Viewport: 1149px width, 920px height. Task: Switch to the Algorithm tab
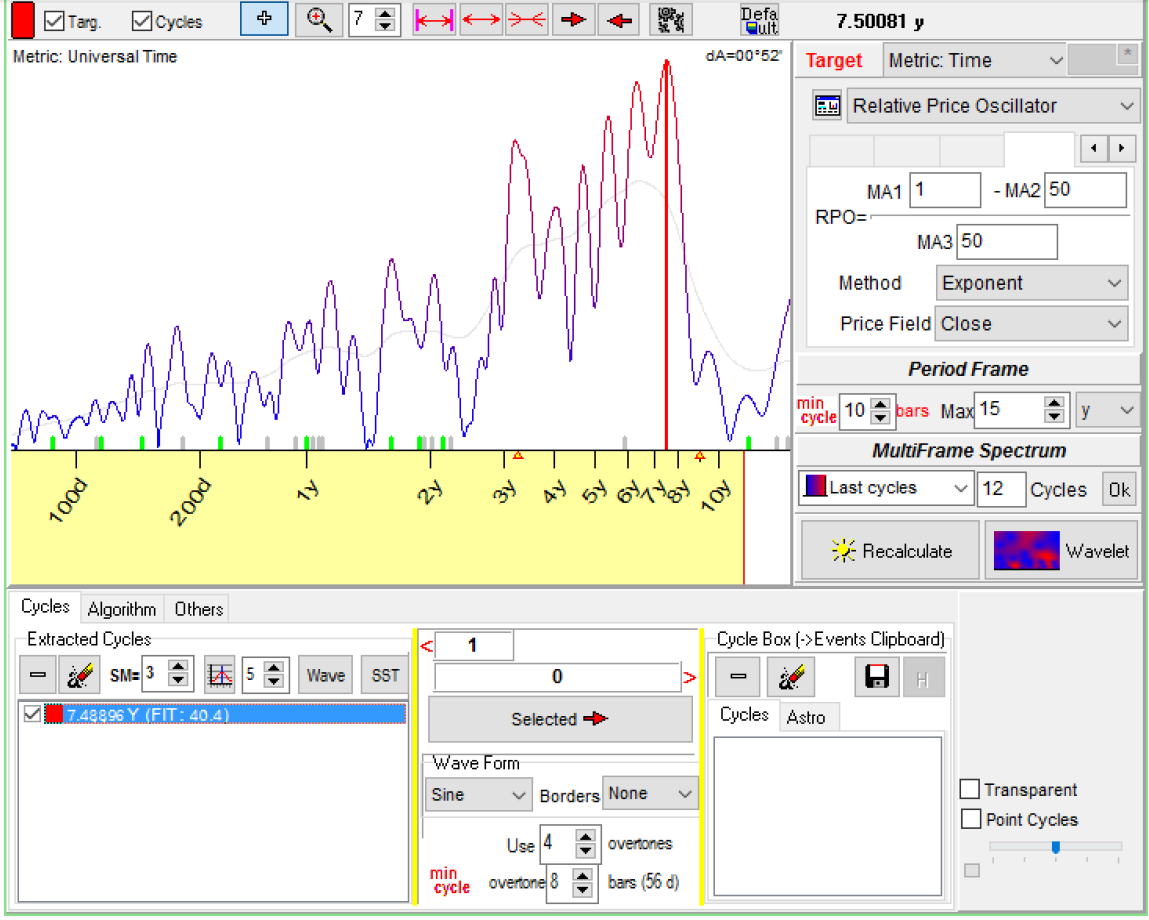(x=122, y=609)
